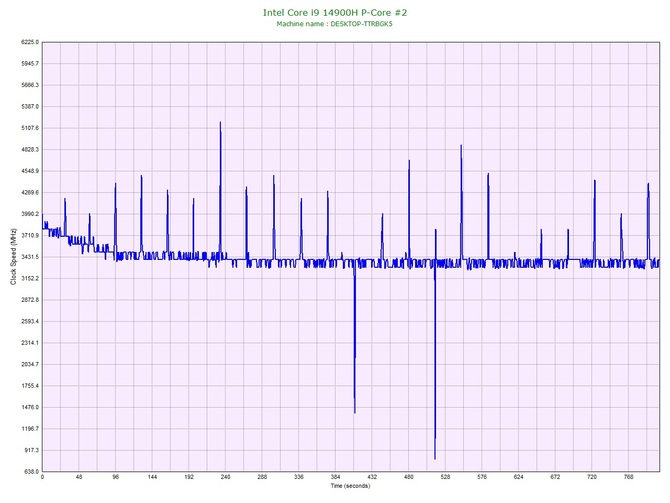The image size is (670, 503).
Task: Click the 5666.3 y-axis label
Action: point(30,85)
